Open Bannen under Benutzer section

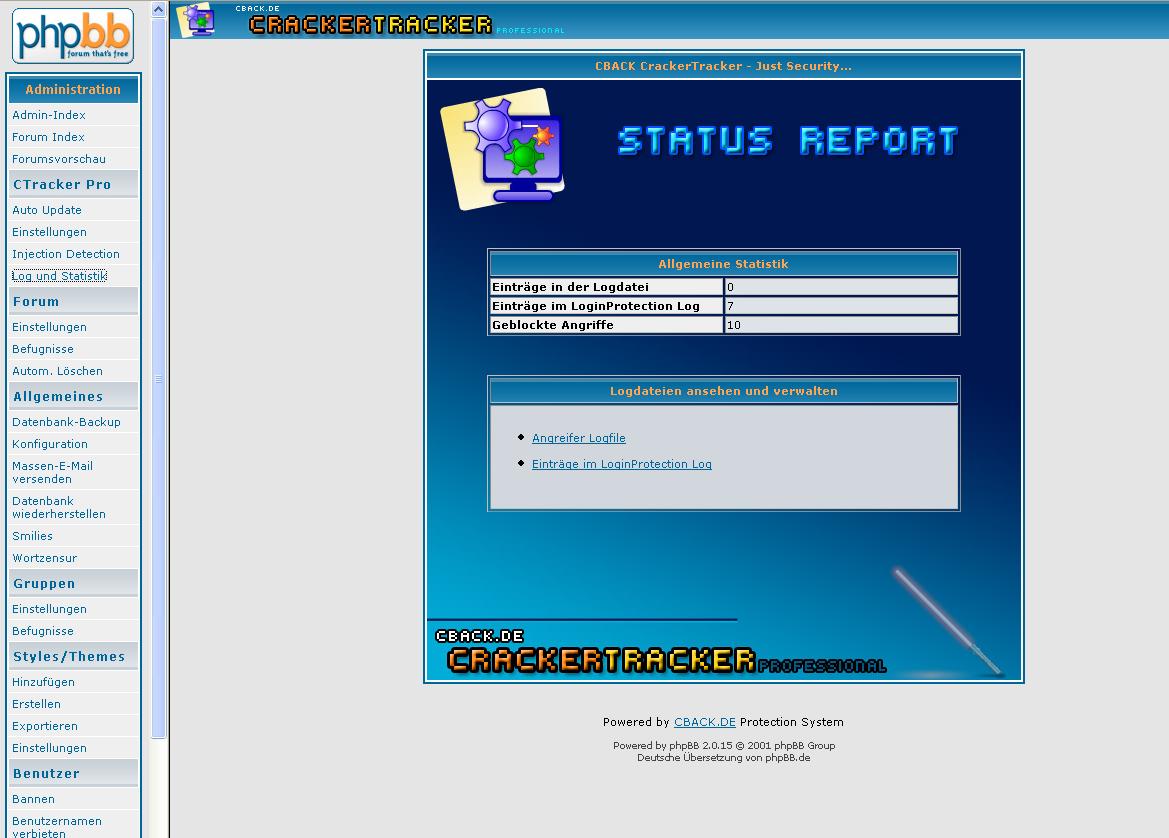(x=33, y=799)
